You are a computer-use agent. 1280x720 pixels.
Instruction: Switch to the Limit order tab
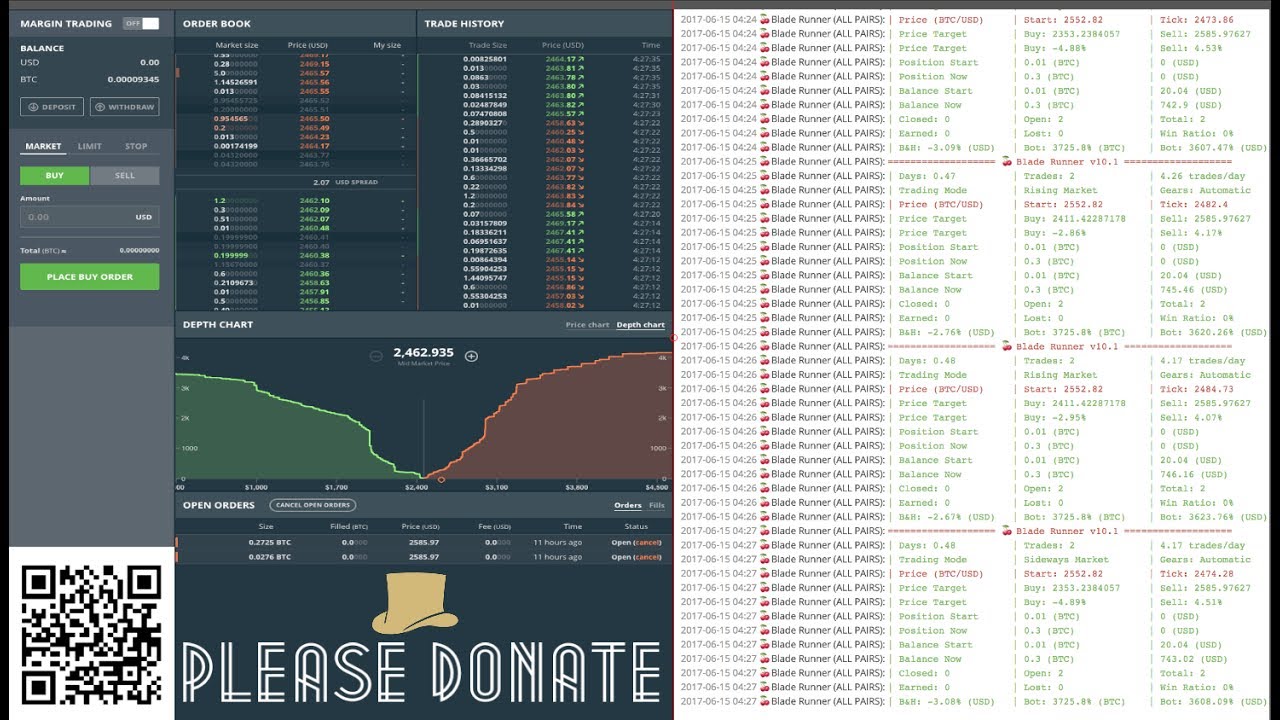pyautogui.click(x=90, y=146)
